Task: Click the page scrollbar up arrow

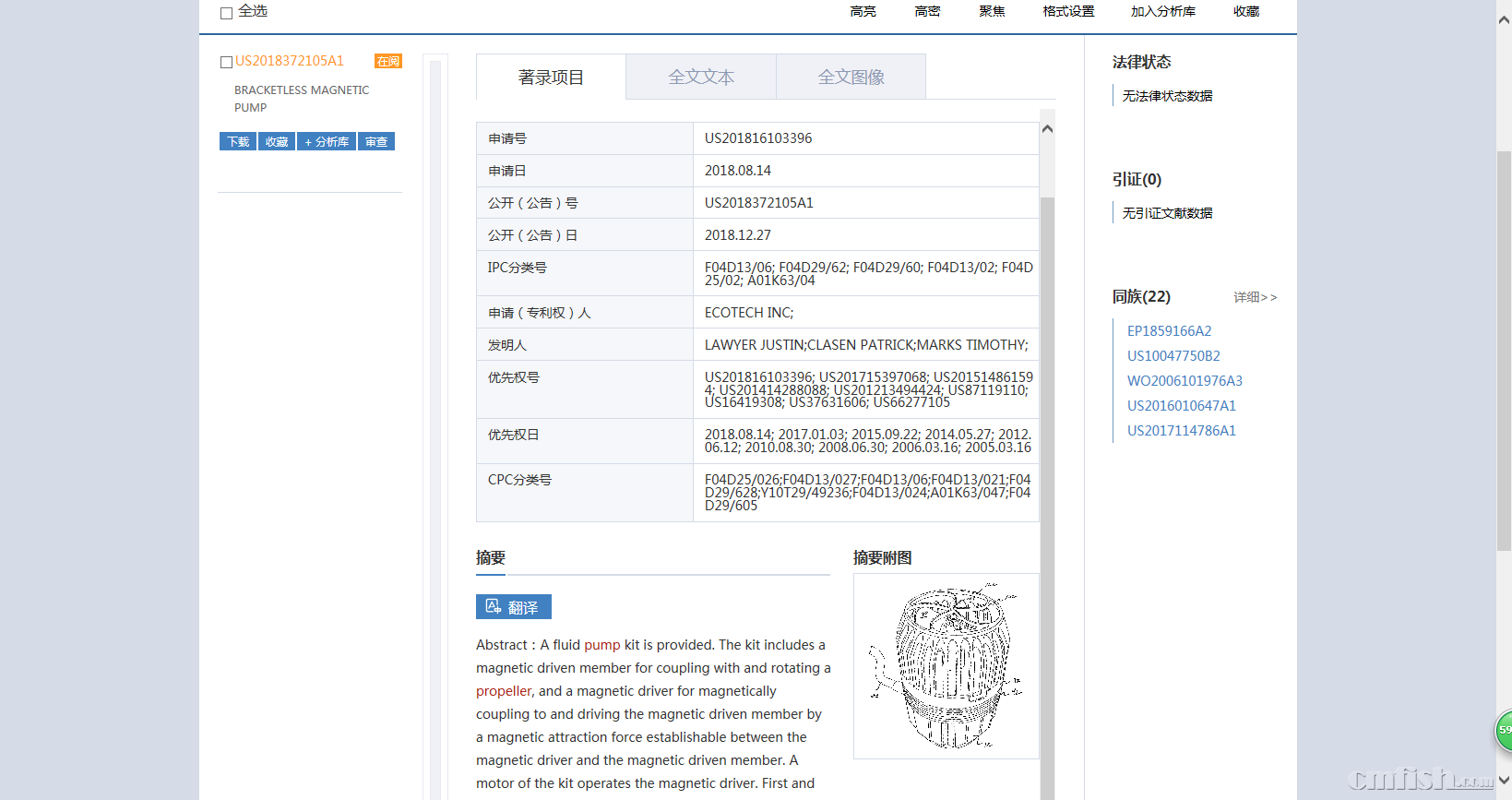Action: coord(1504,19)
